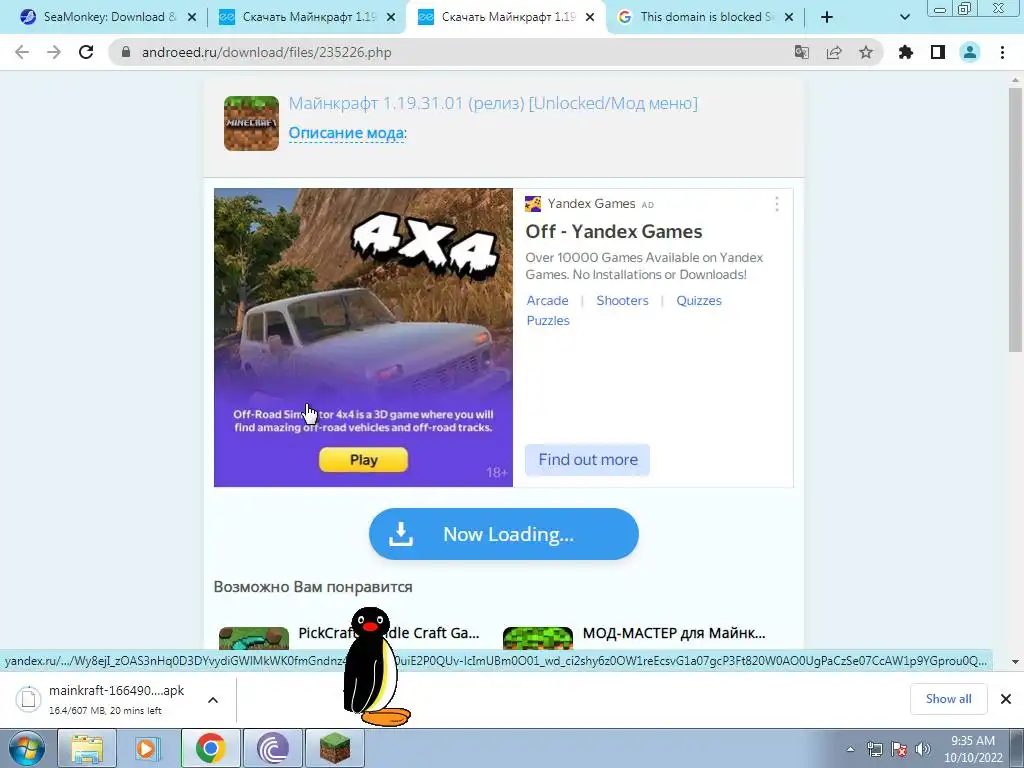Launch media player taskbar icon
Viewport: 1024px width, 768px height.
148,748
